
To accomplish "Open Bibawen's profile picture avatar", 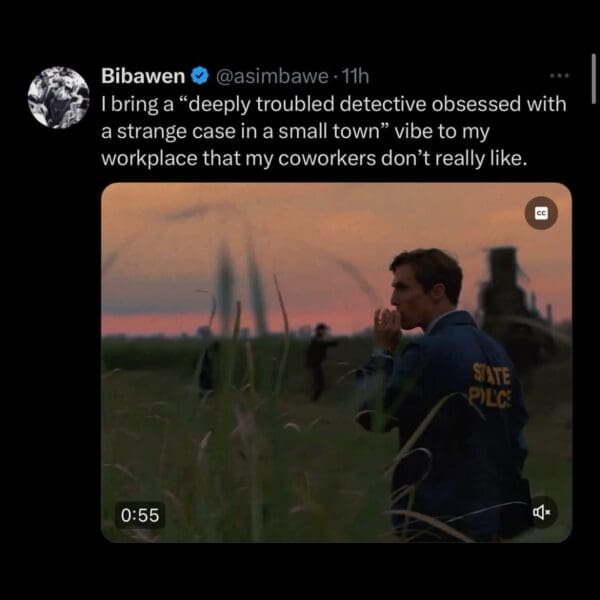I will tap(58, 98).
